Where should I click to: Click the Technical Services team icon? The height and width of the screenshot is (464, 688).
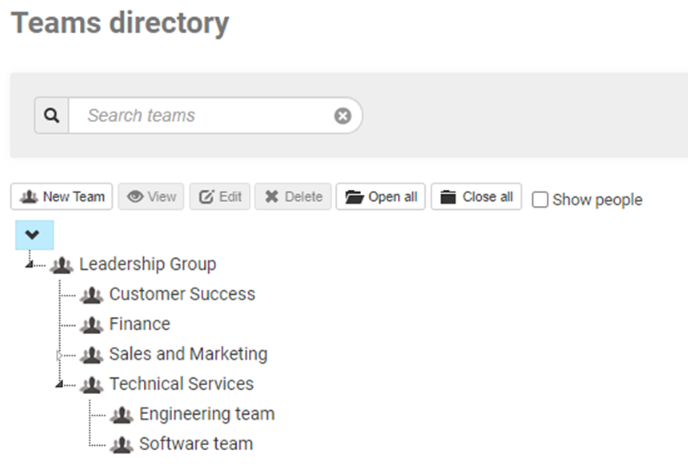[92, 384]
